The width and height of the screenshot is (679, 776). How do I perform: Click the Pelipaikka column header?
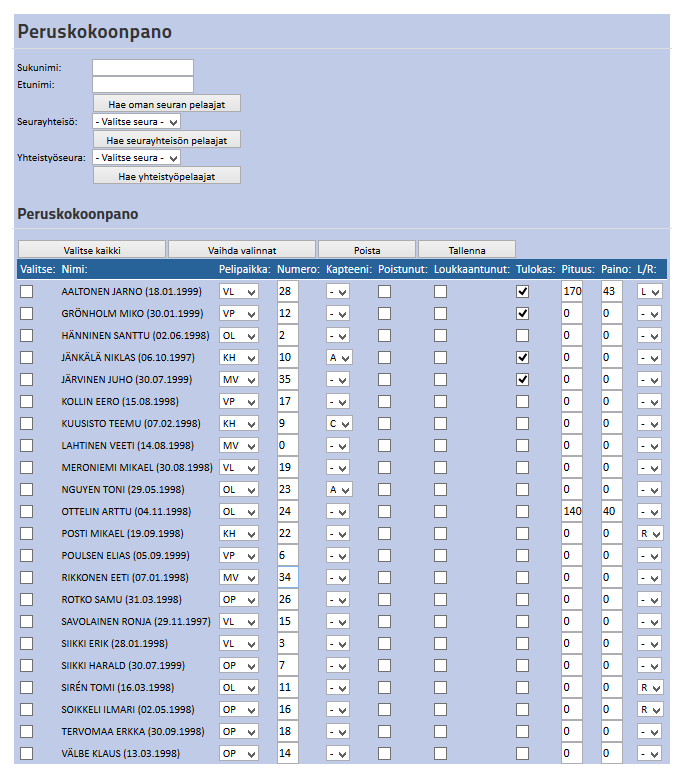tap(244, 269)
